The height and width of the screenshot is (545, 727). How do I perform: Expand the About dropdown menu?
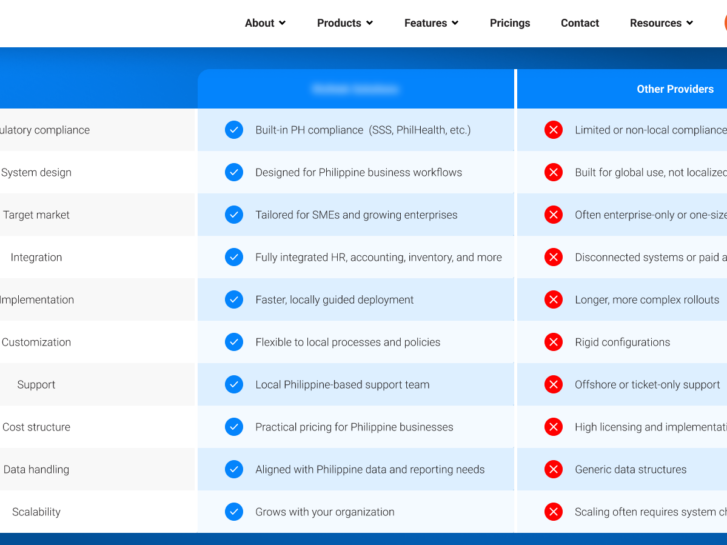(x=265, y=23)
